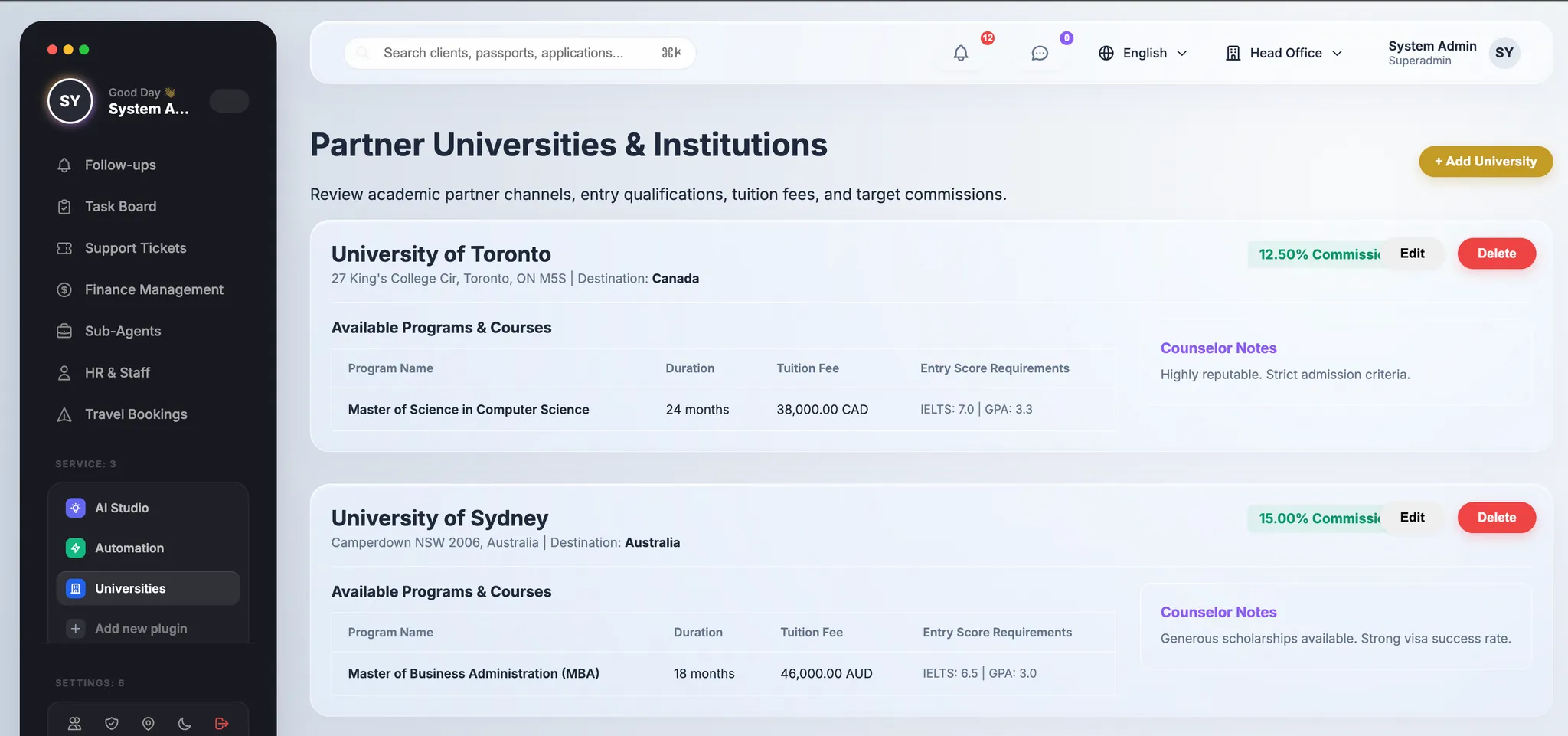Open Finance Management in the sidebar

pos(149,289)
